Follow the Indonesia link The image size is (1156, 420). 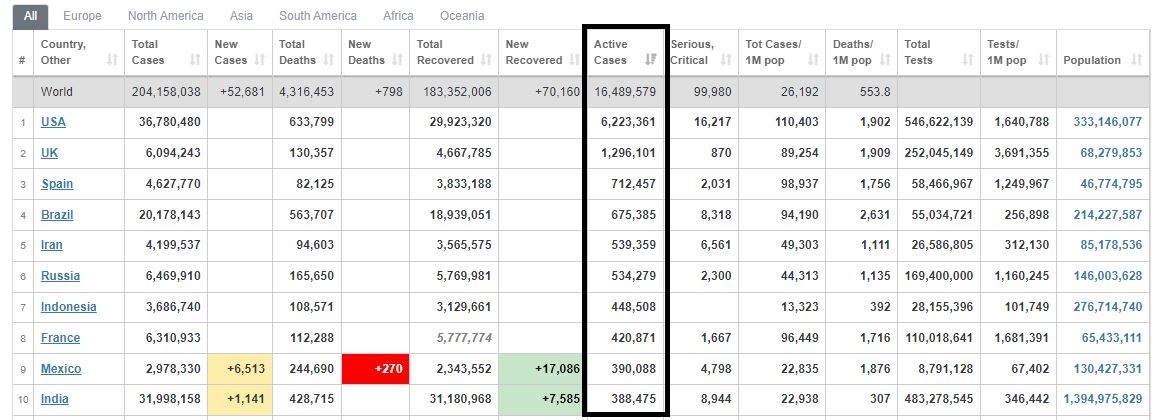[69, 307]
